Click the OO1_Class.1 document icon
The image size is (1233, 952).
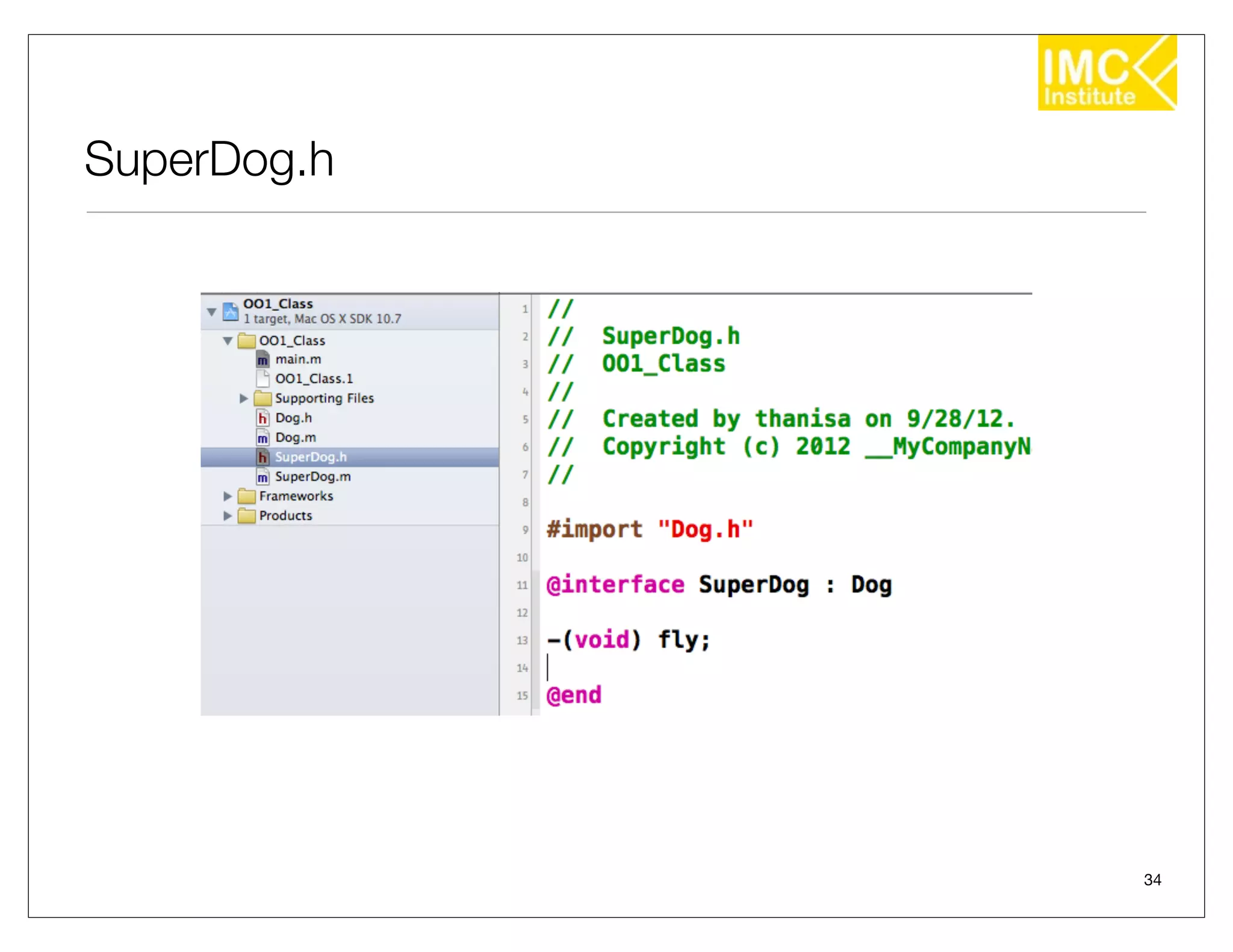click(x=262, y=379)
